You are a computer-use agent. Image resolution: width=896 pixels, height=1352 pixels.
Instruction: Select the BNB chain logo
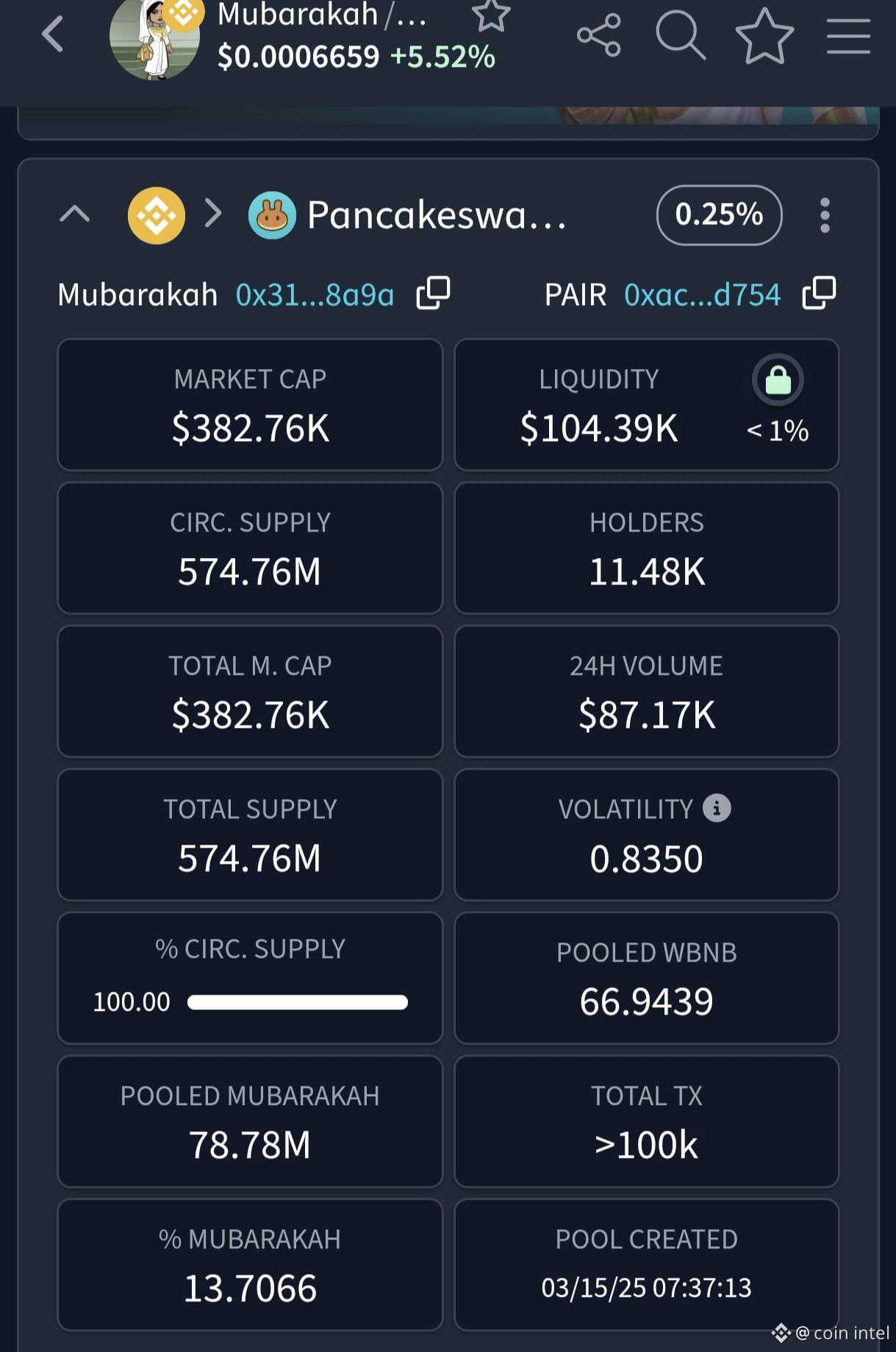coord(156,215)
